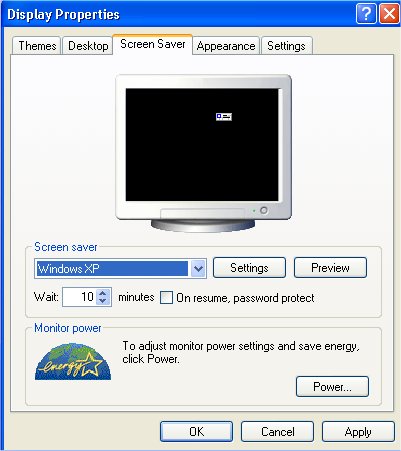Click the small logo inside the preview monitor
The height and width of the screenshot is (451, 401).
pyautogui.click(x=224, y=116)
